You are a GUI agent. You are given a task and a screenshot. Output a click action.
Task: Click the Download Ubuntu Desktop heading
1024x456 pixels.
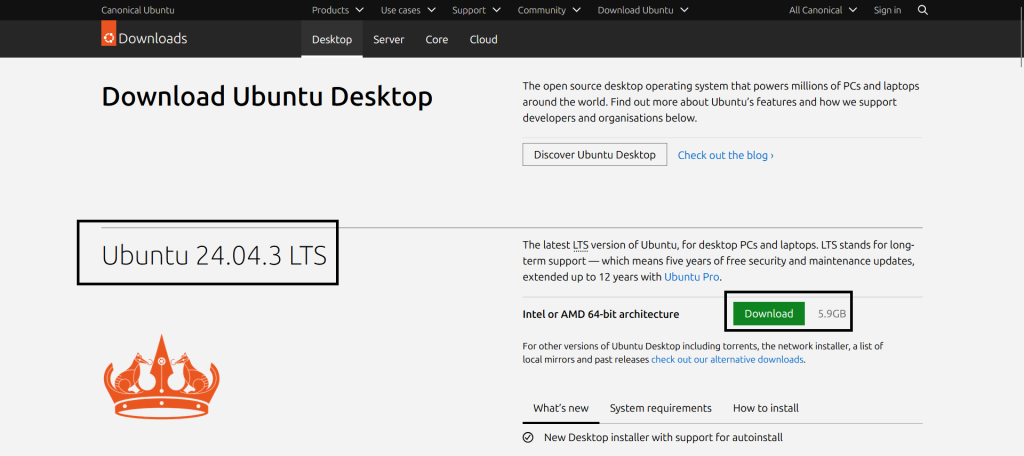click(x=267, y=97)
